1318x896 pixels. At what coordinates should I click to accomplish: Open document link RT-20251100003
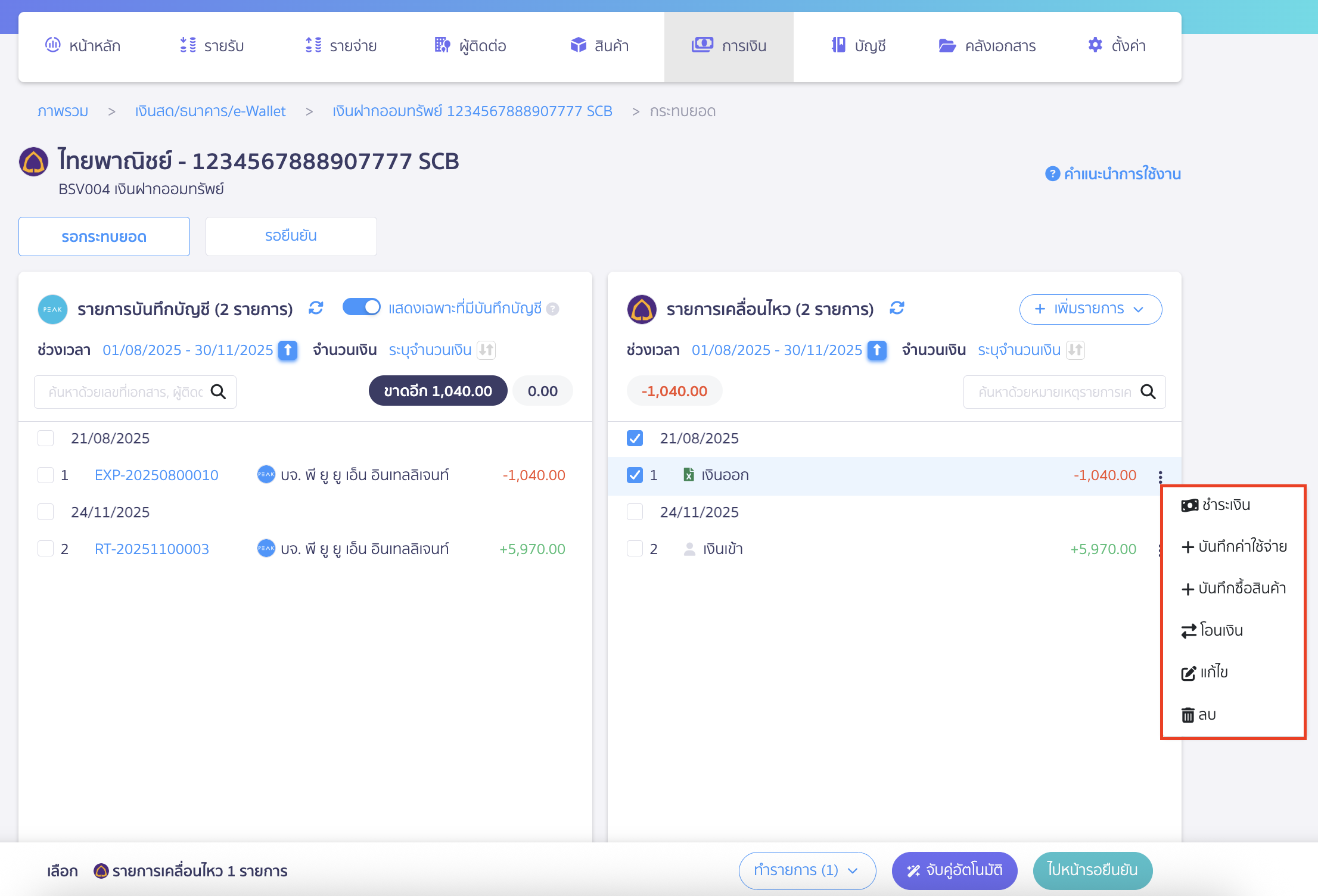coord(151,549)
